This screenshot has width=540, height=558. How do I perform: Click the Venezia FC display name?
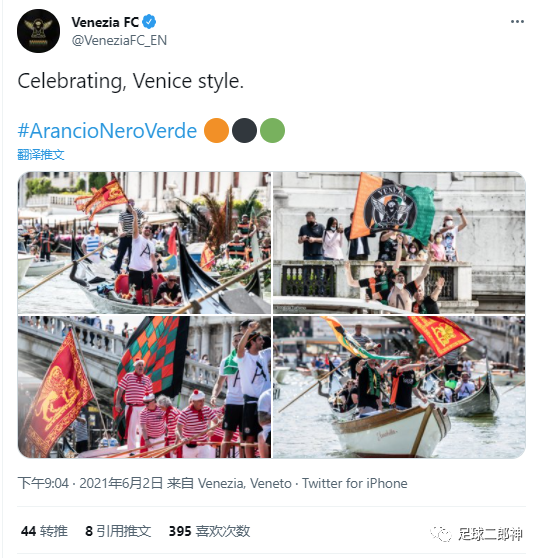105,22
